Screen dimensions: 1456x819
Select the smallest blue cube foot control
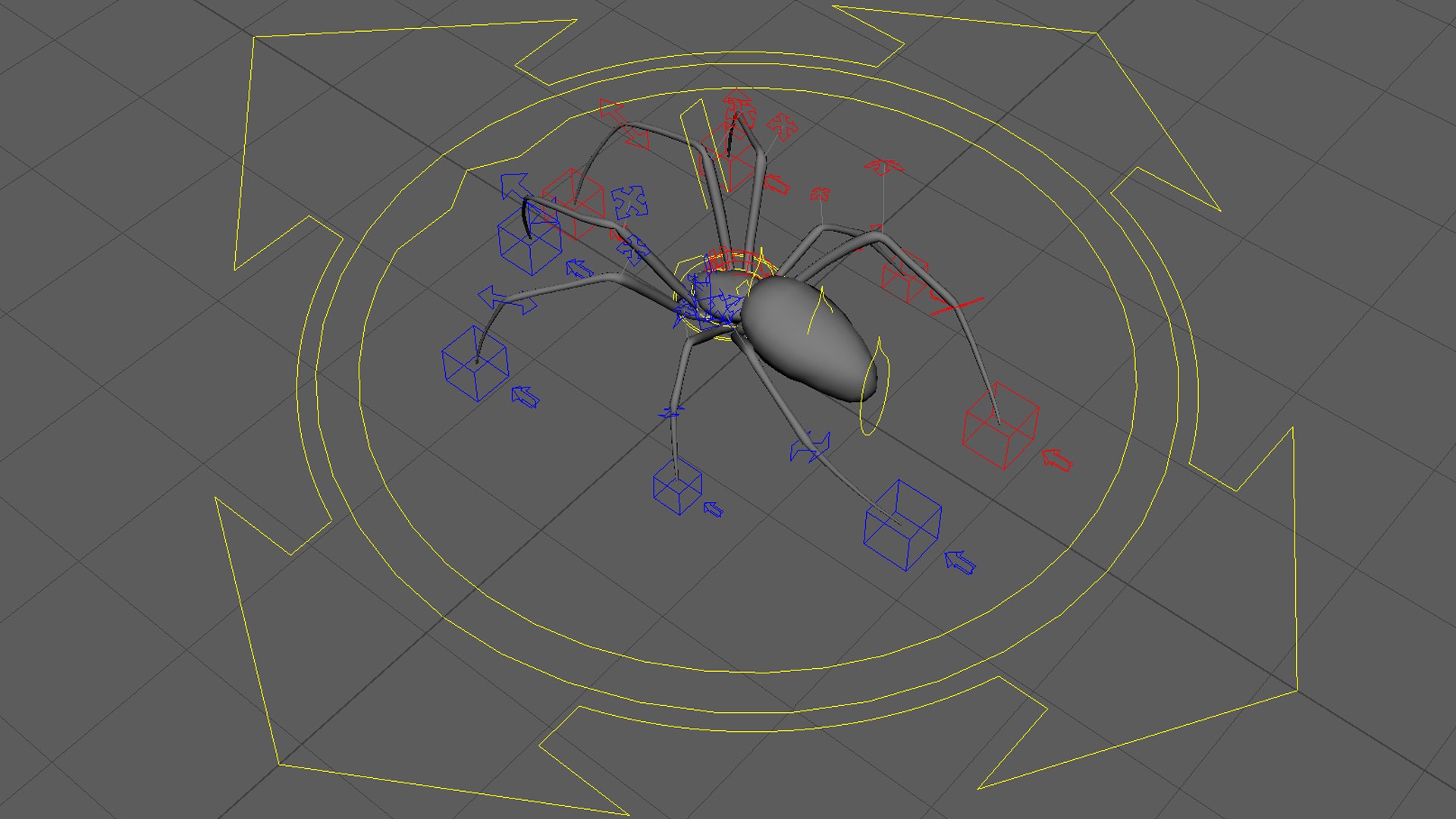click(677, 486)
